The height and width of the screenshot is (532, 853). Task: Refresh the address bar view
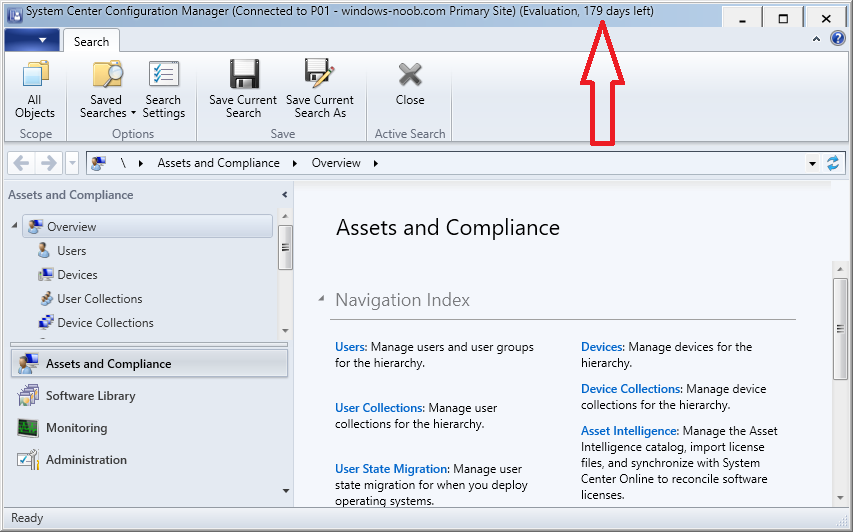coord(832,163)
